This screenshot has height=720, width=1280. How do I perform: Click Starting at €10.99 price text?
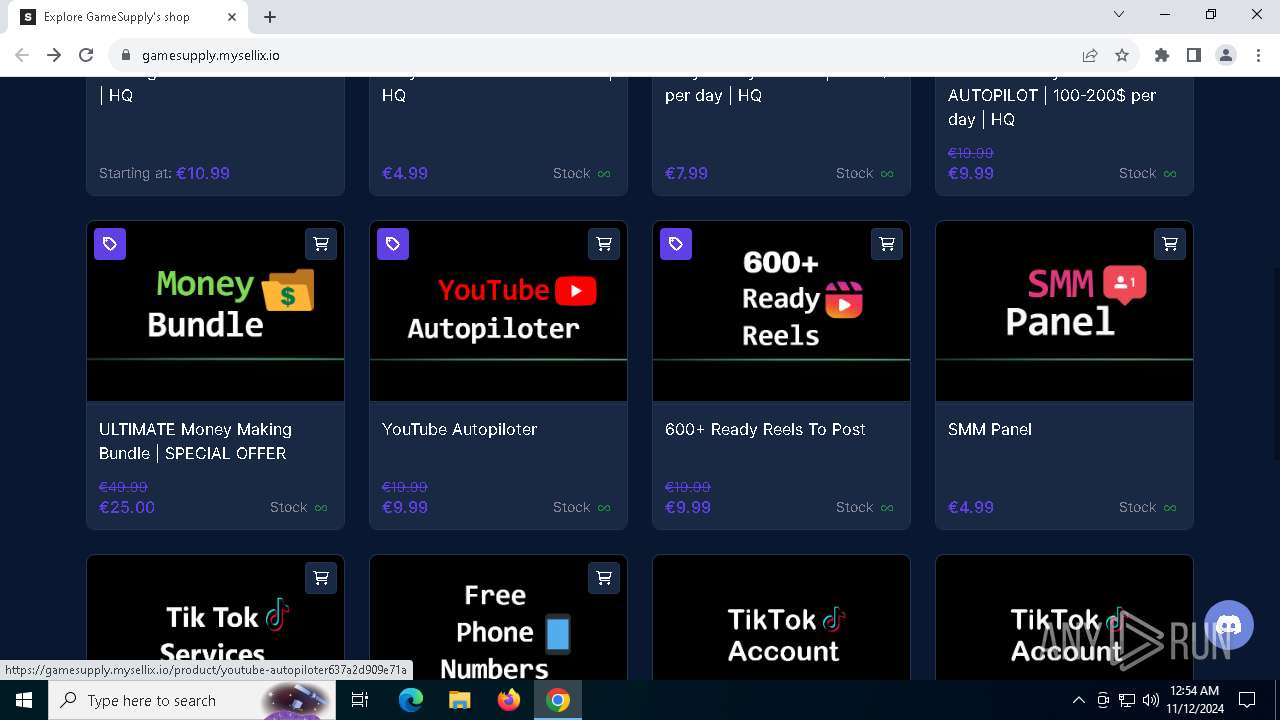pyautogui.click(x=164, y=173)
